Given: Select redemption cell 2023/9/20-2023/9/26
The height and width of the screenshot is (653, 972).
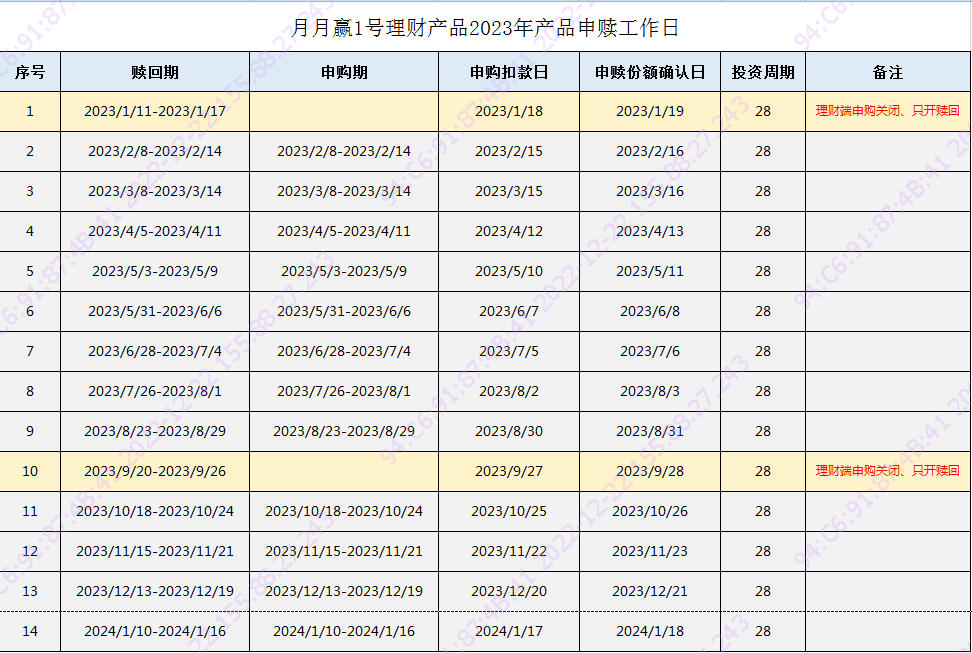Looking at the screenshot, I should tap(155, 471).
